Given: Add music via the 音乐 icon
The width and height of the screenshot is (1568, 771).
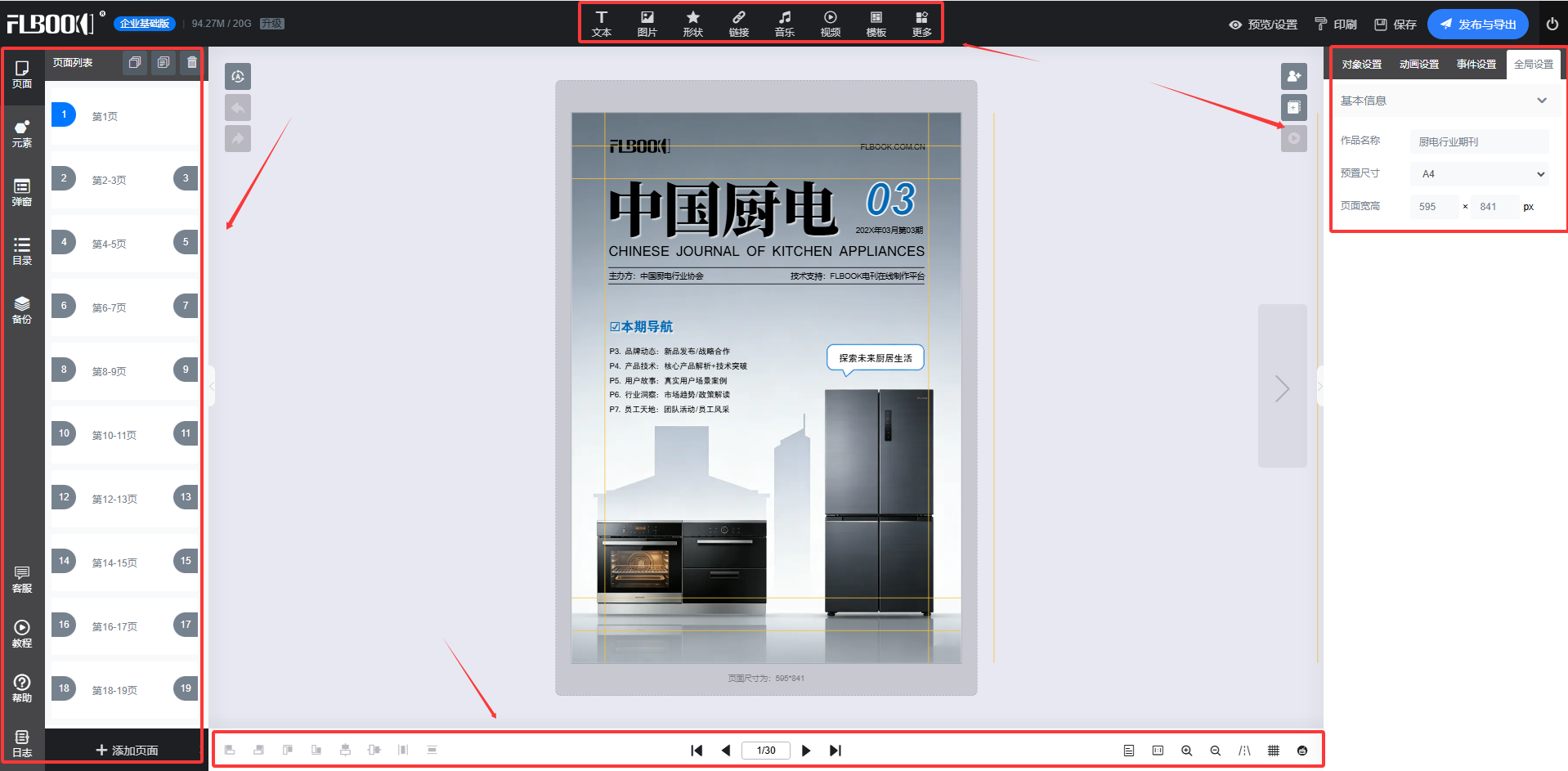Looking at the screenshot, I should pos(784,23).
